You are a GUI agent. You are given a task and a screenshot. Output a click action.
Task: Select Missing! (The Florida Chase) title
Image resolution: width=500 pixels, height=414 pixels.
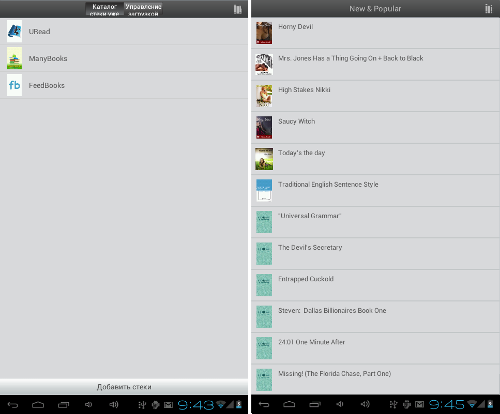(x=335, y=373)
